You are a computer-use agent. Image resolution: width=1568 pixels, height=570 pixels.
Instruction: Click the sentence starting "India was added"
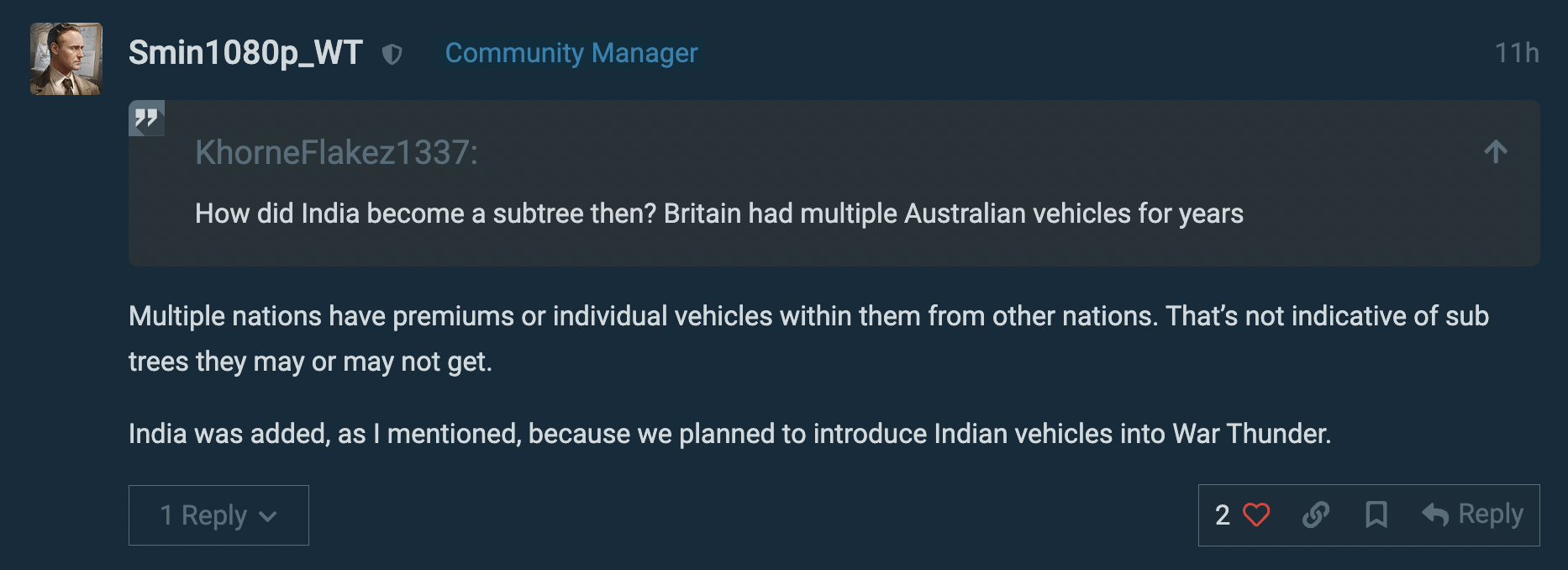(729, 434)
